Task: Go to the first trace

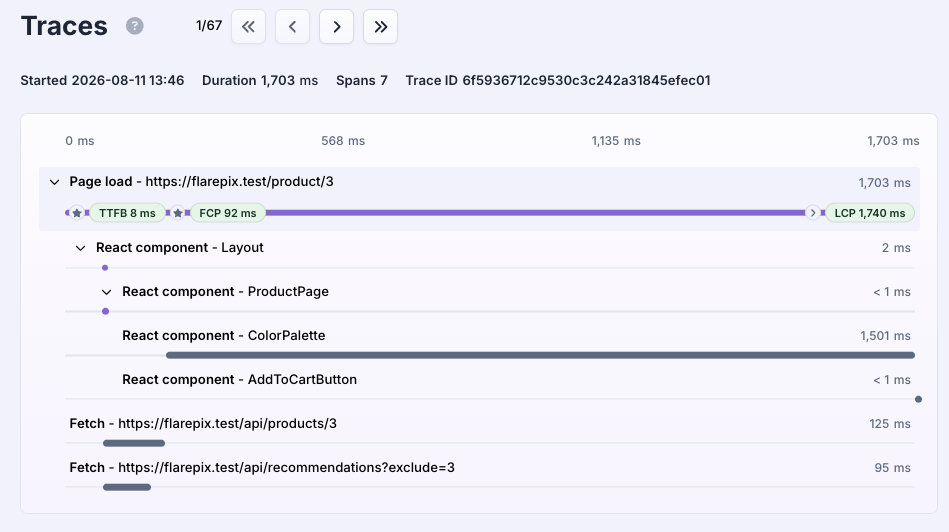Action: click(248, 27)
